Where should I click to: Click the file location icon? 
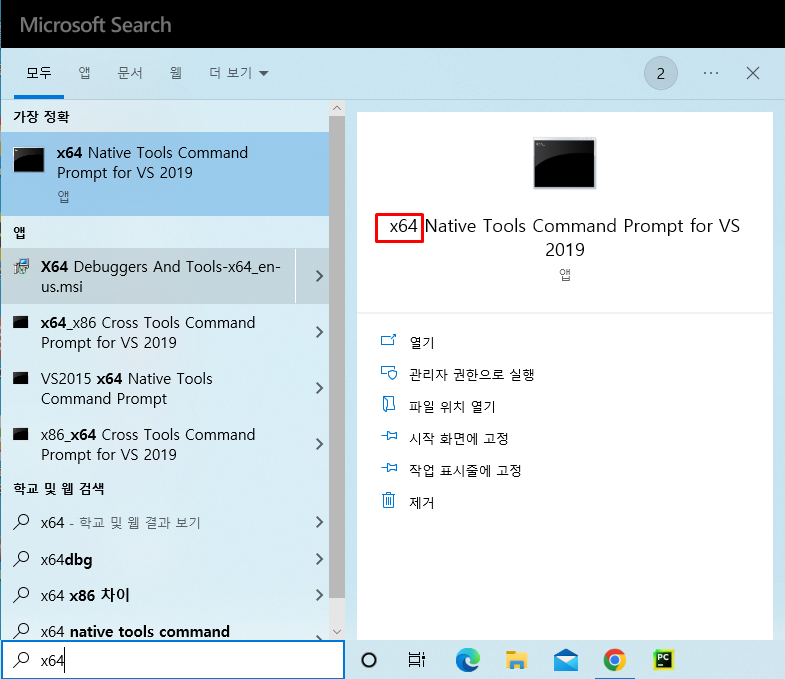pyautogui.click(x=388, y=404)
